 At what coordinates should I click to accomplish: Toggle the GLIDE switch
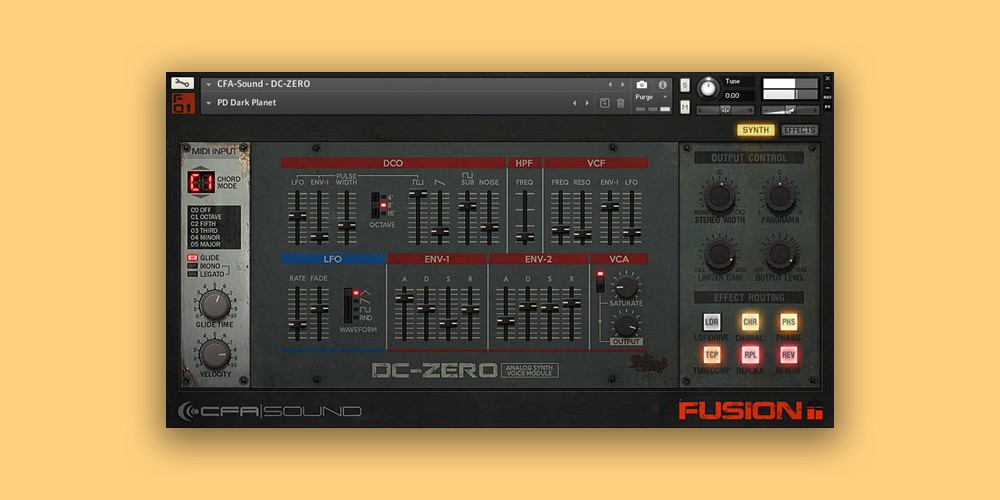click(193, 257)
